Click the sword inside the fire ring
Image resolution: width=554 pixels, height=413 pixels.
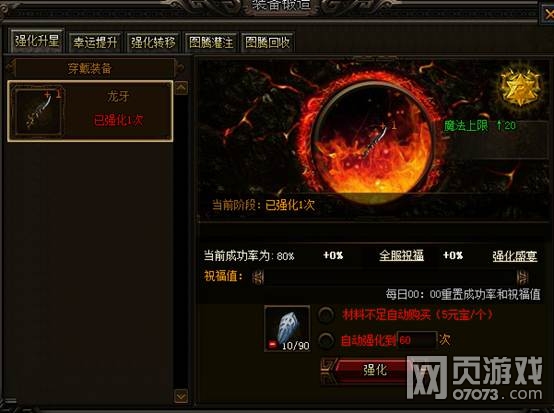tap(376, 143)
